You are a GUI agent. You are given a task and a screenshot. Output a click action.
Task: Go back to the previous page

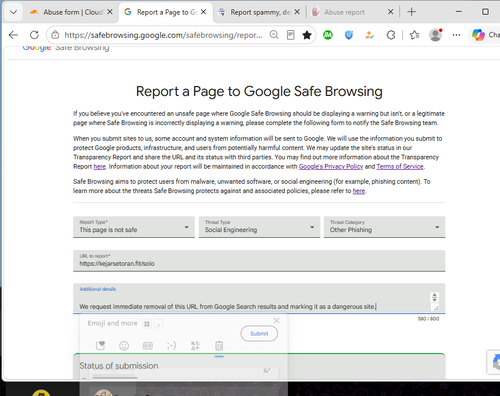13,35
